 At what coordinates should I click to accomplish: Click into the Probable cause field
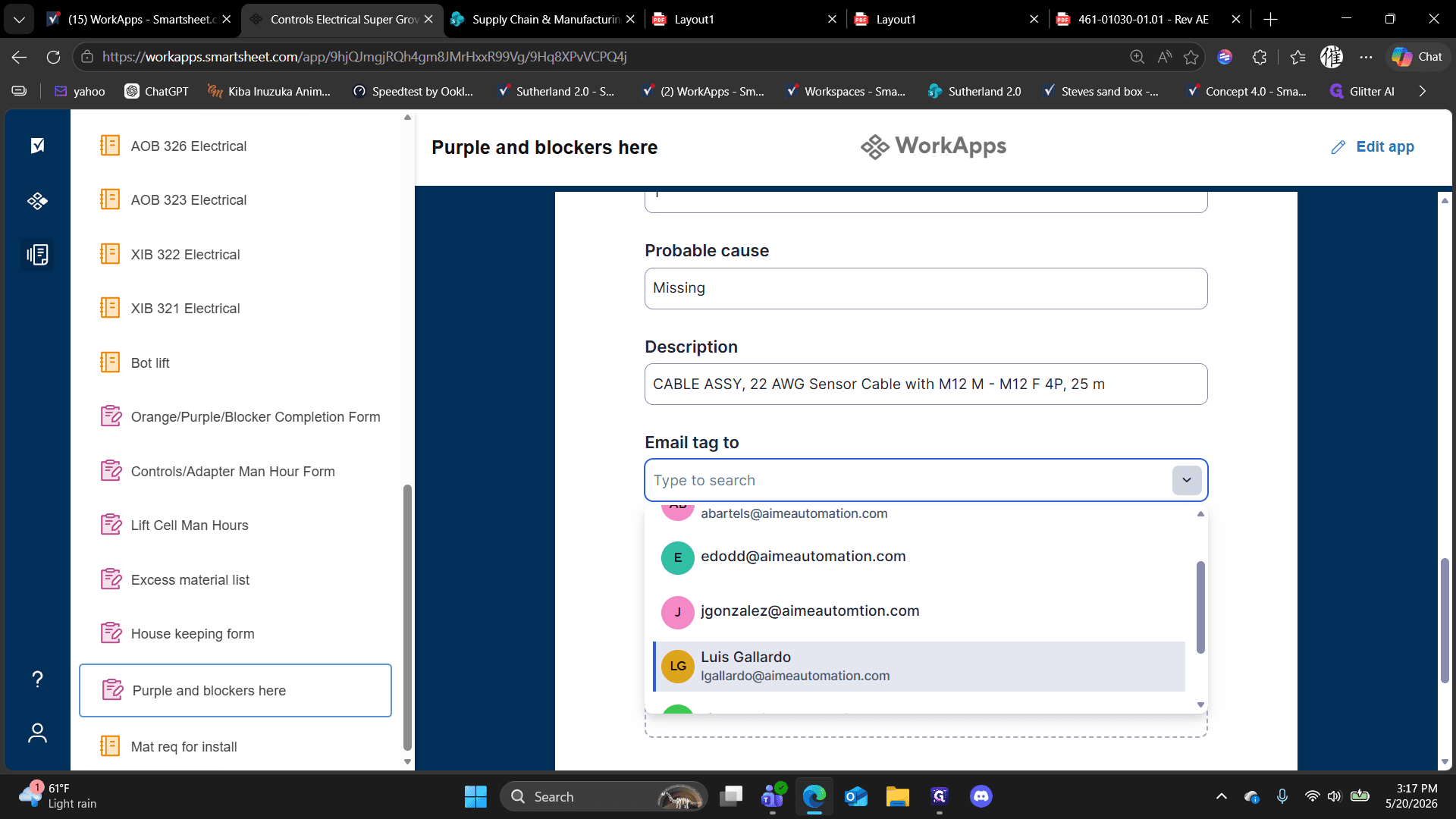click(x=926, y=288)
